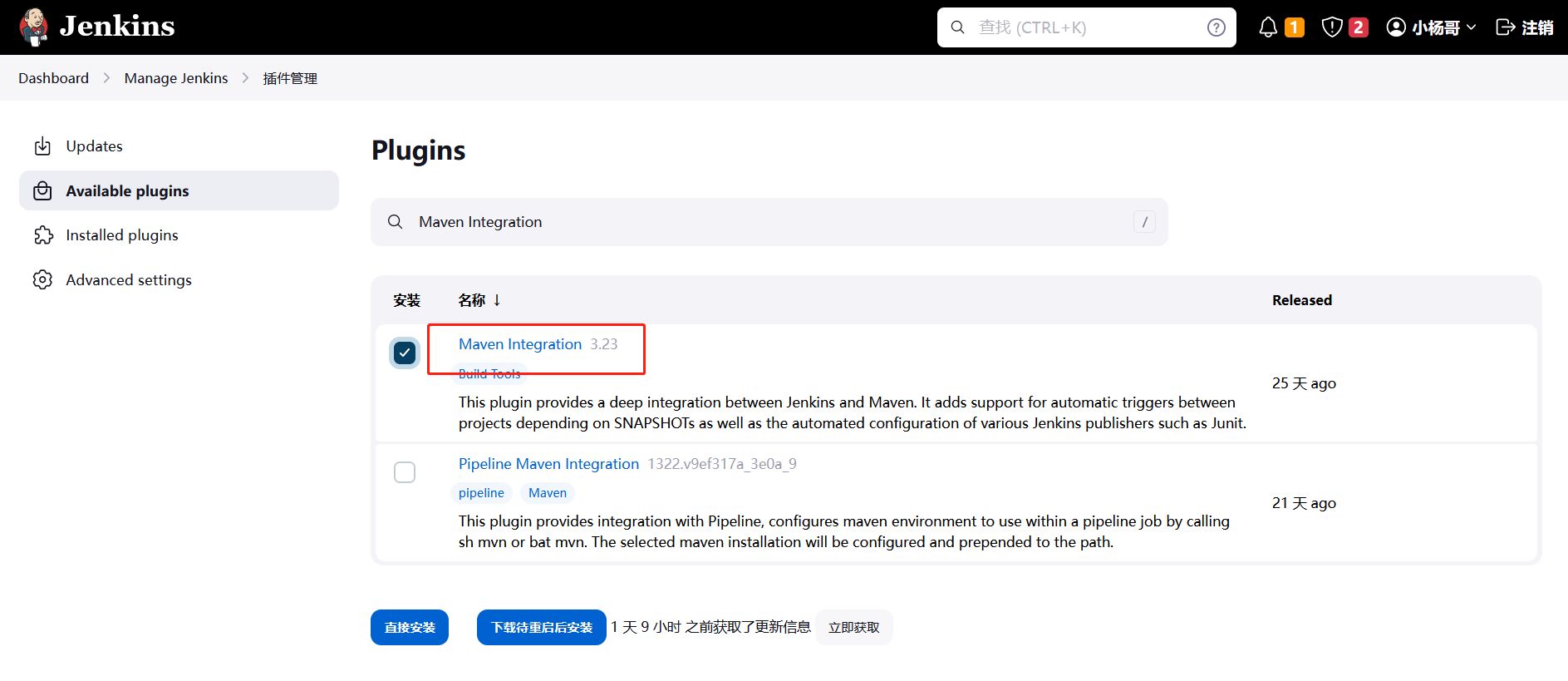Click the orange notification count badge 1

click(x=1294, y=27)
